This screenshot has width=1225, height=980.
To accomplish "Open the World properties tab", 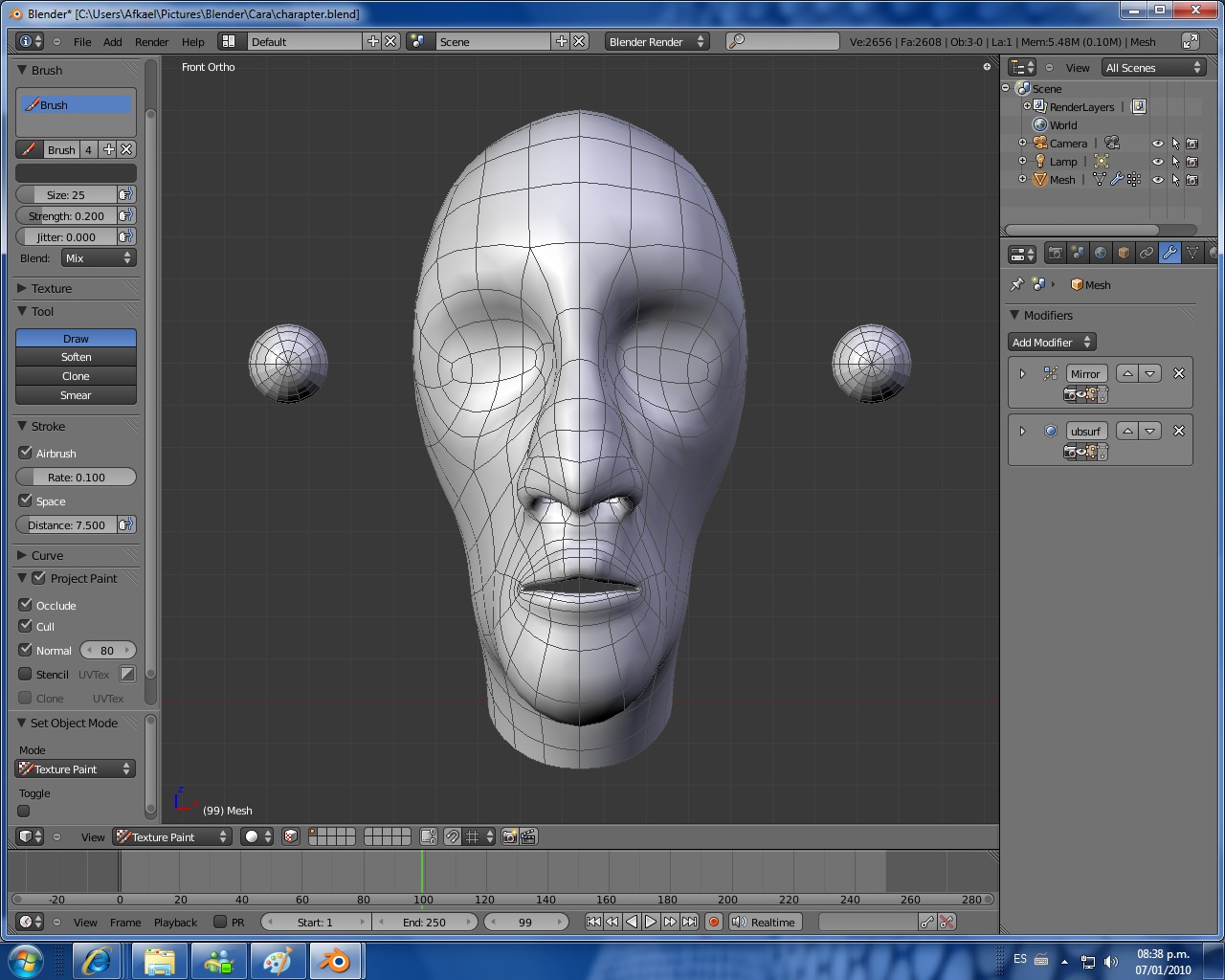I will (1101, 254).
